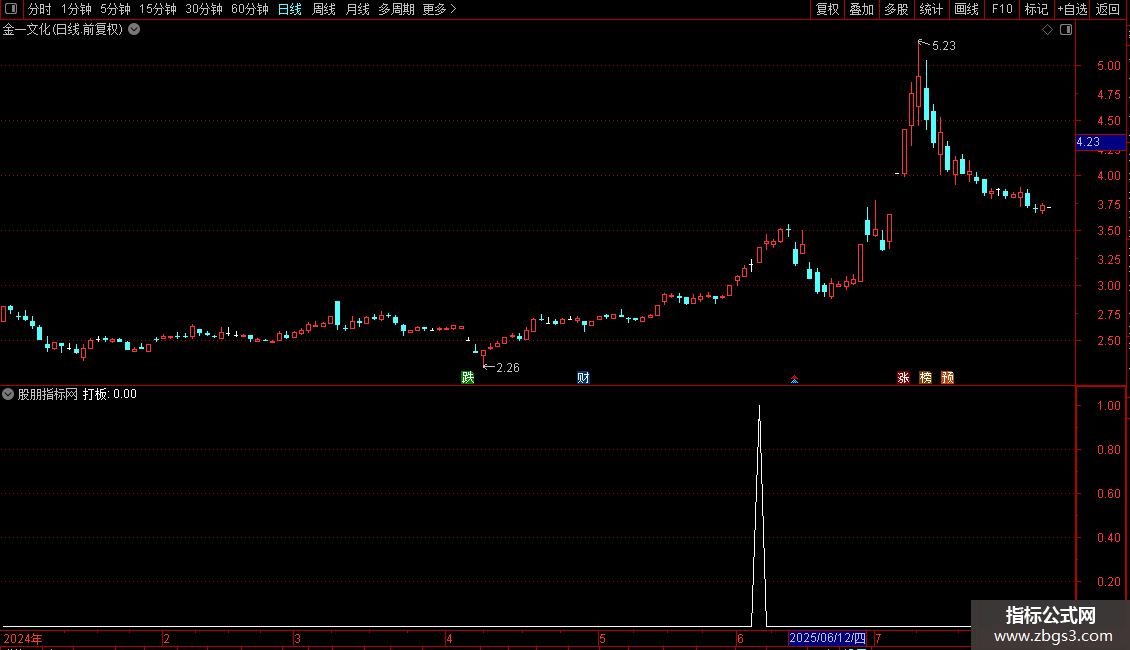The image size is (1130, 650).
Task: Toggle the side panel icon at chart top-right
Action: click(x=1066, y=30)
